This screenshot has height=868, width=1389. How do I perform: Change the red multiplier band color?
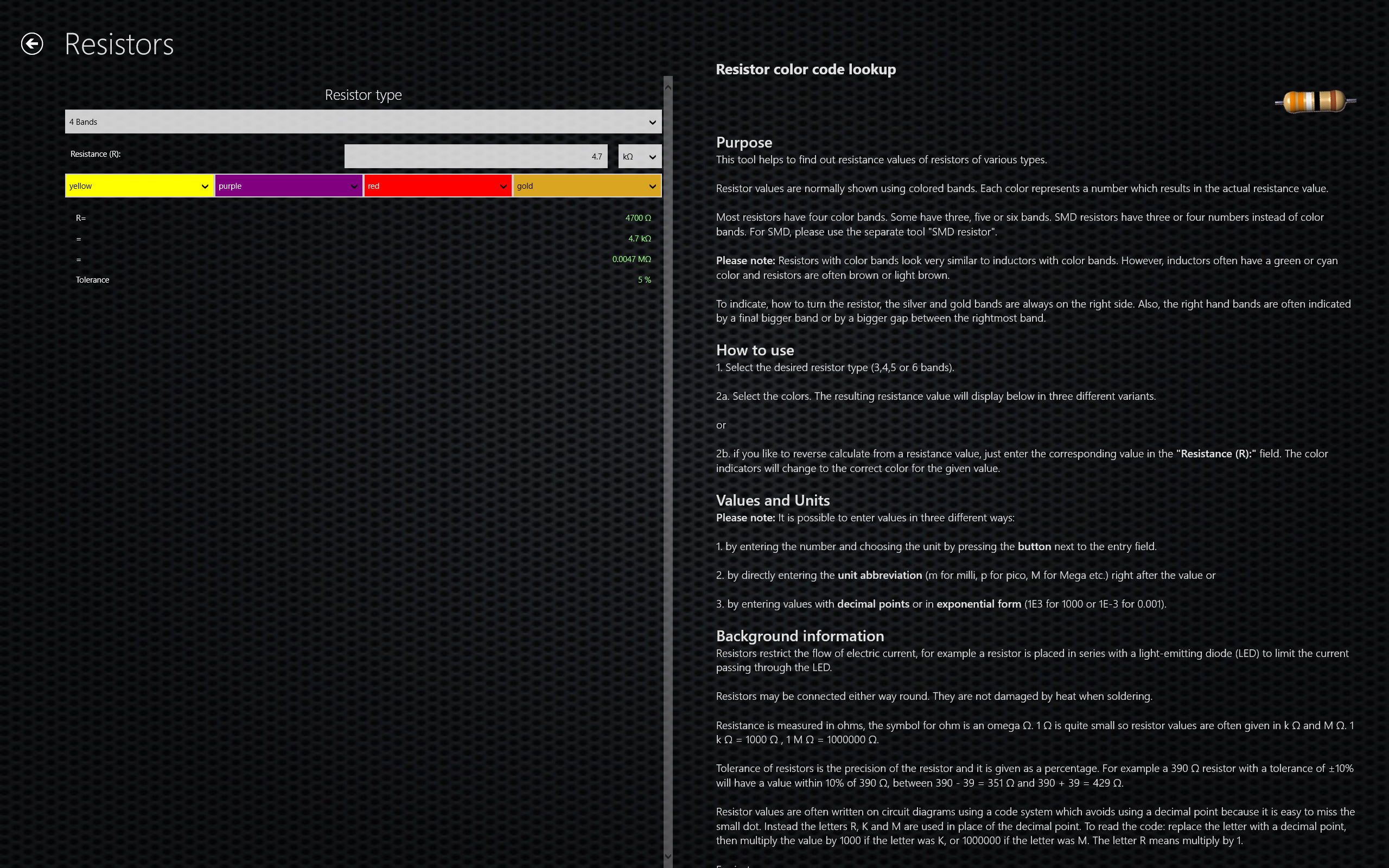[437, 186]
